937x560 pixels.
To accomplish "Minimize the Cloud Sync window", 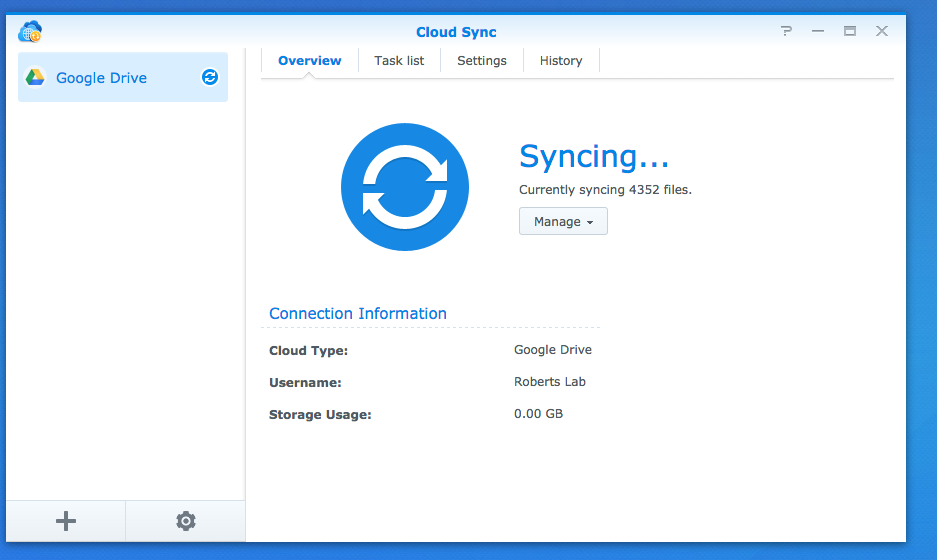I will 818,31.
